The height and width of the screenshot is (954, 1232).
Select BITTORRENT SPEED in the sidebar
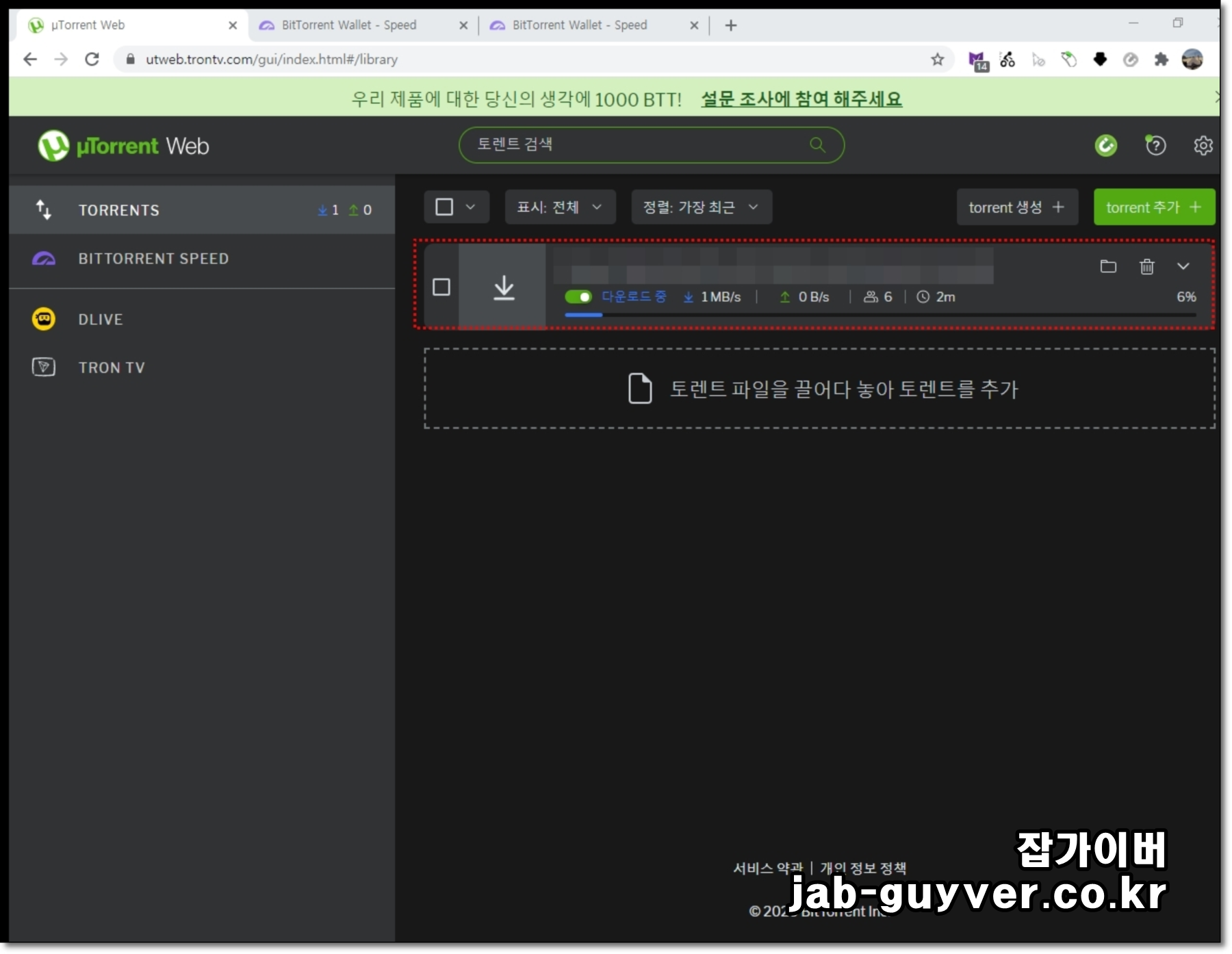(202, 259)
